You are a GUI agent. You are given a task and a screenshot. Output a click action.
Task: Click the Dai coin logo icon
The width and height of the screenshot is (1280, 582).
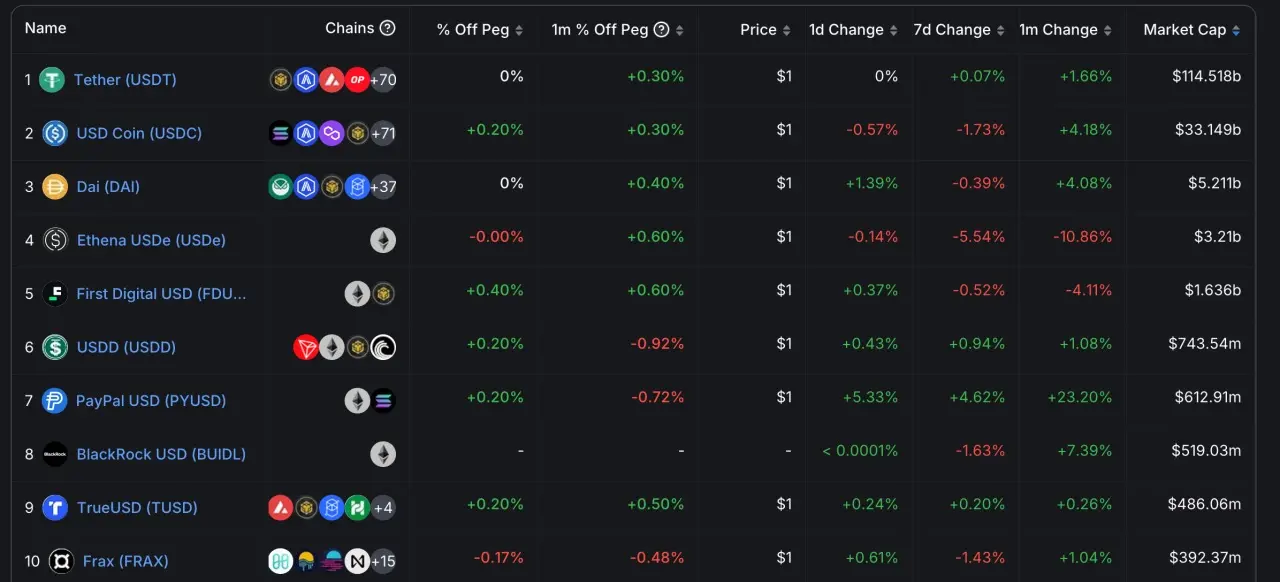55,187
